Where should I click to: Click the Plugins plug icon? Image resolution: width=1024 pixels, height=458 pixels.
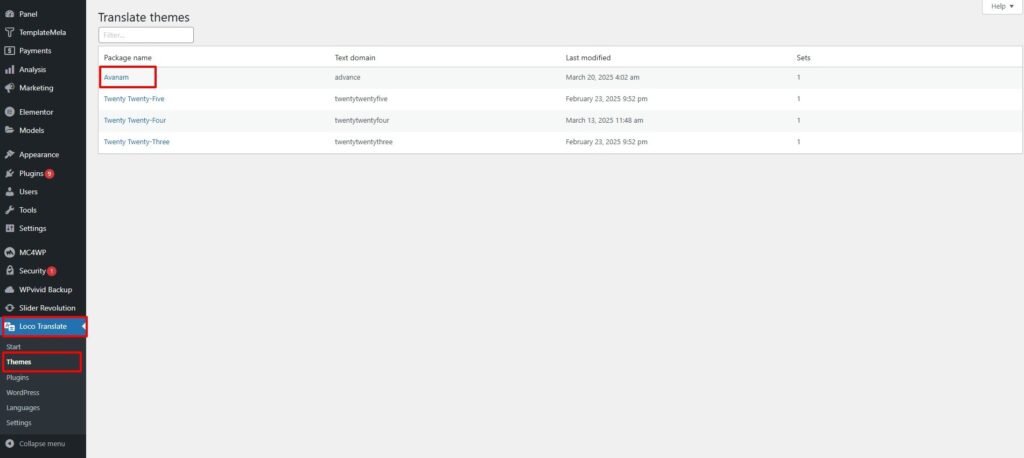[x=9, y=174]
